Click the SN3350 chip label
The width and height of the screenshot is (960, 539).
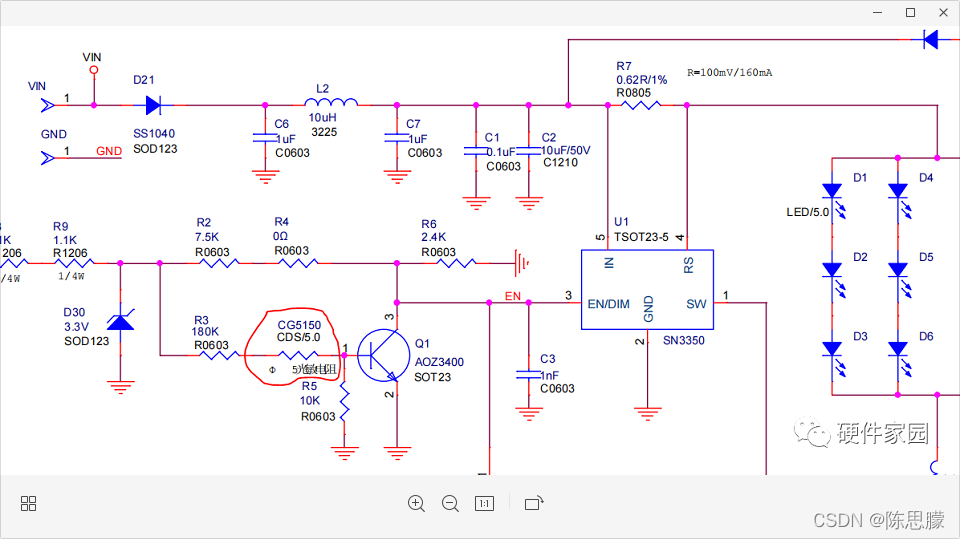point(683,341)
